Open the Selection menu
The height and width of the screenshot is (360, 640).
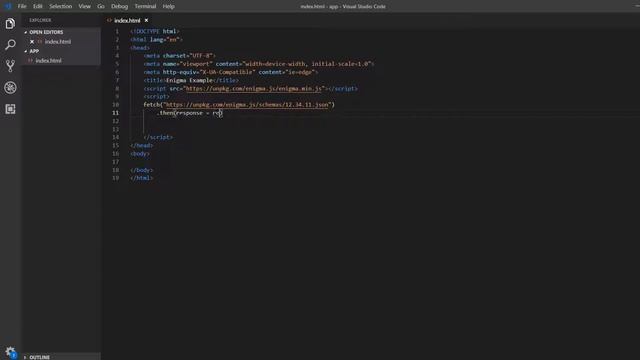coord(60,6)
